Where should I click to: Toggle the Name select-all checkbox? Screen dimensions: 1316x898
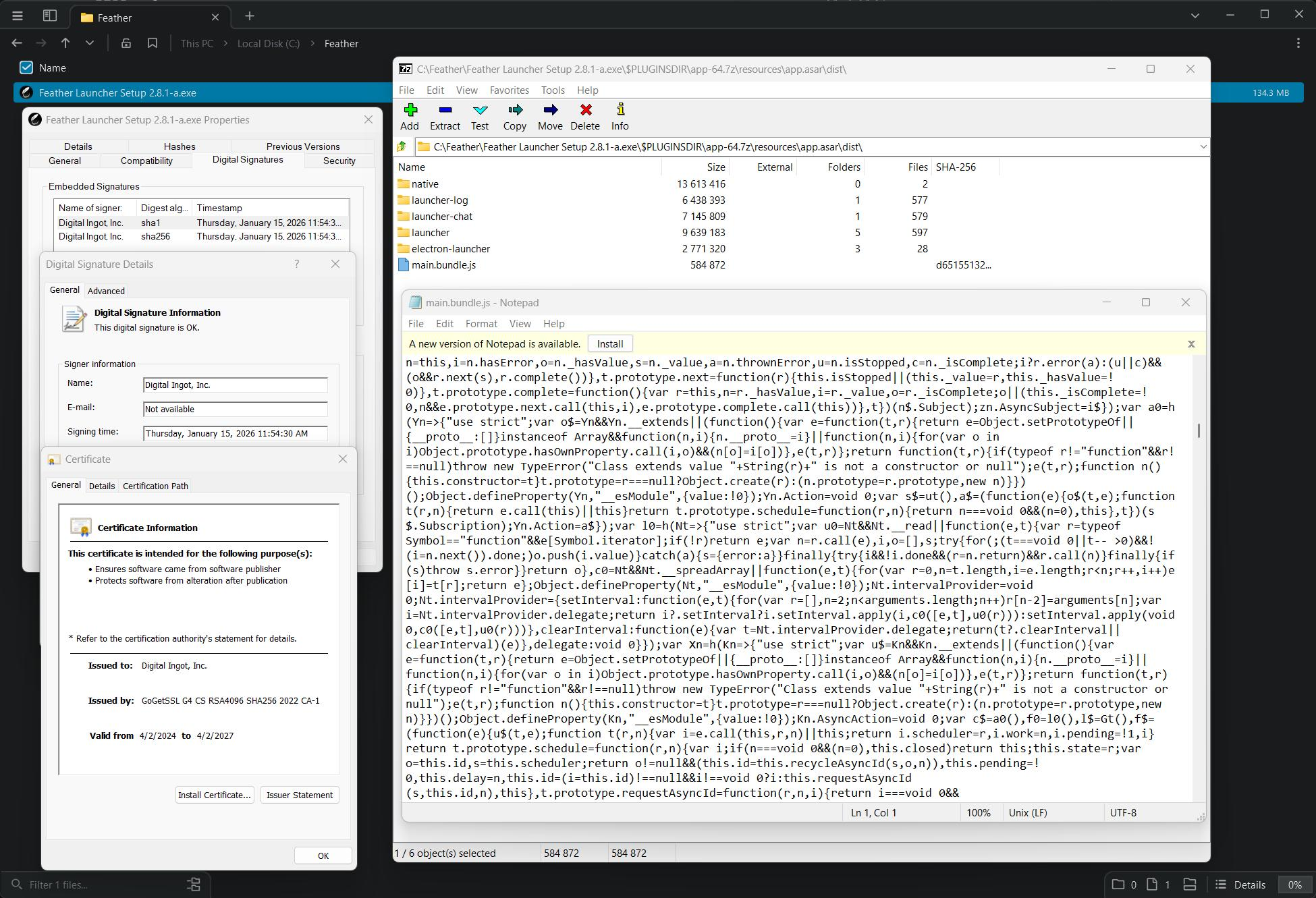pos(26,67)
